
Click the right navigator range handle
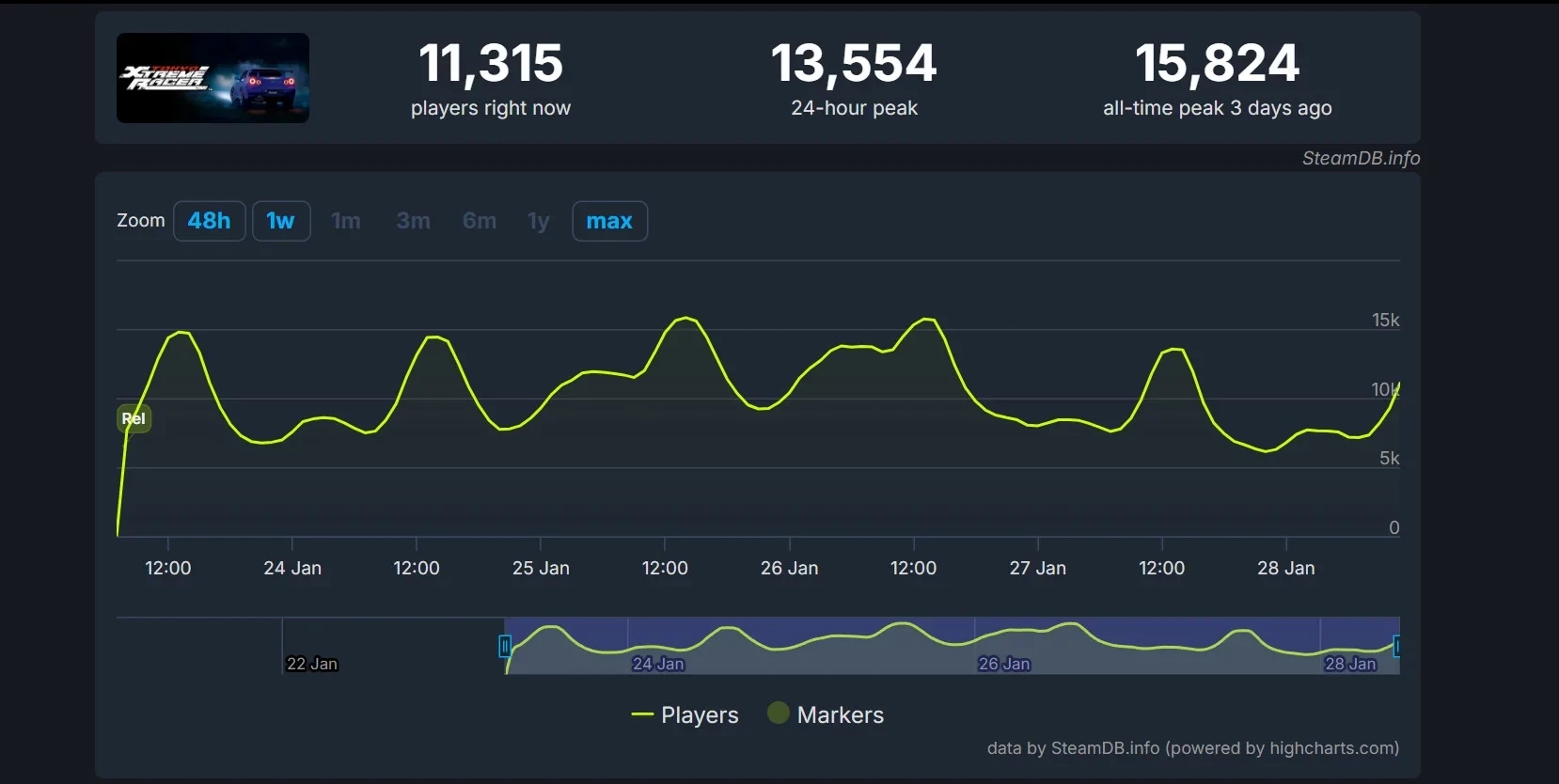(x=1397, y=646)
